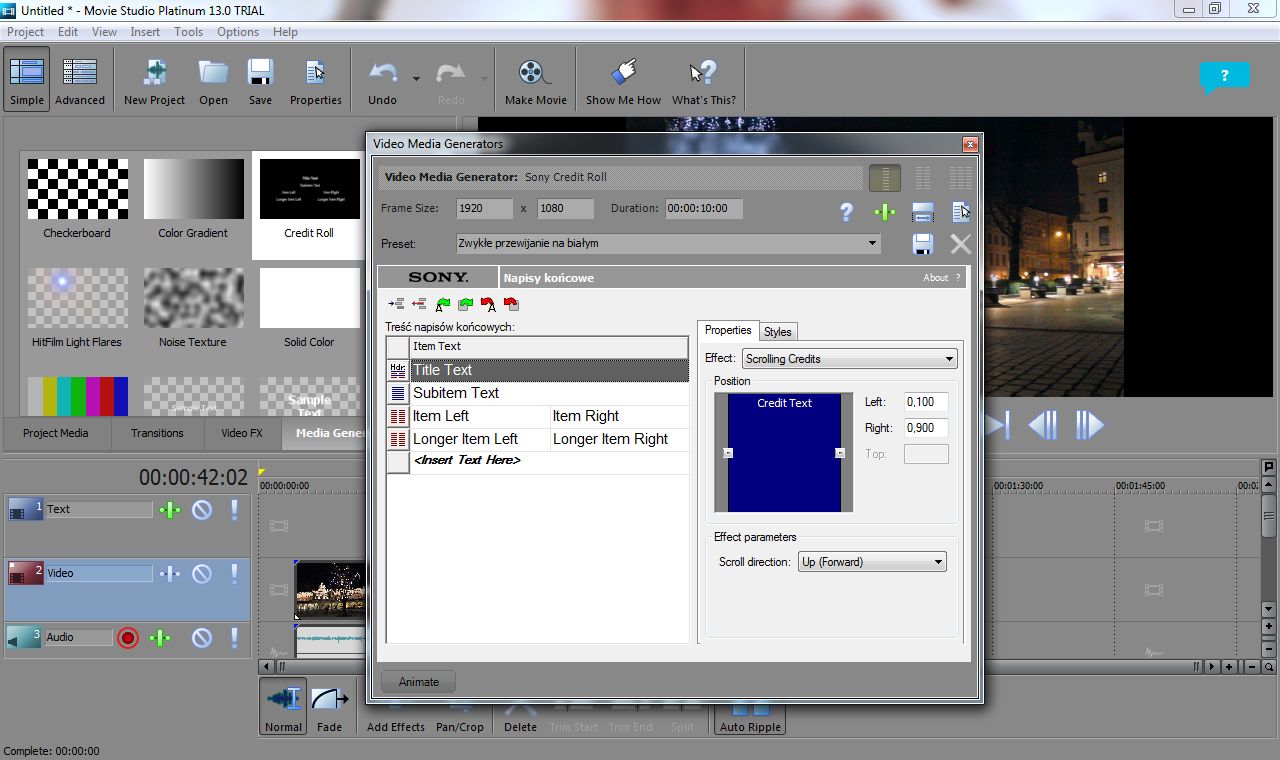This screenshot has height=760, width=1280.
Task: Arm the Audio track for recording
Action: point(127,638)
